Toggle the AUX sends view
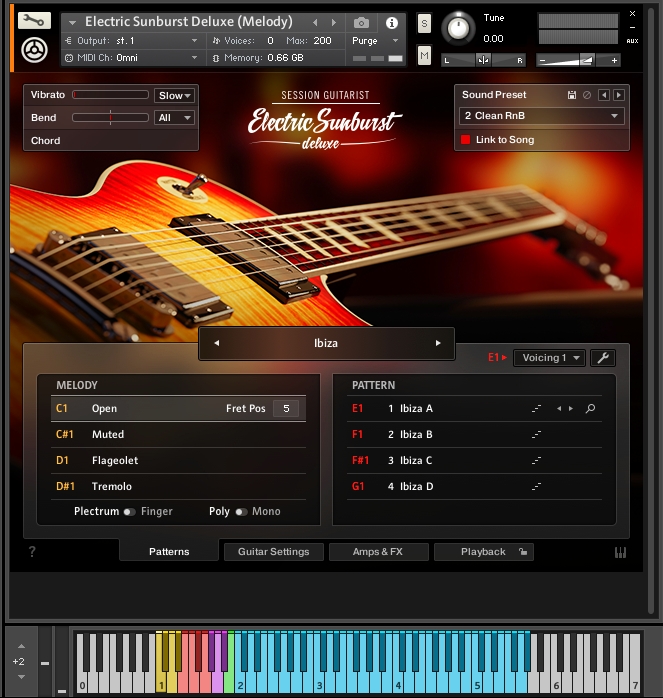The height and width of the screenshot is (698, 663). click(632, 41)
